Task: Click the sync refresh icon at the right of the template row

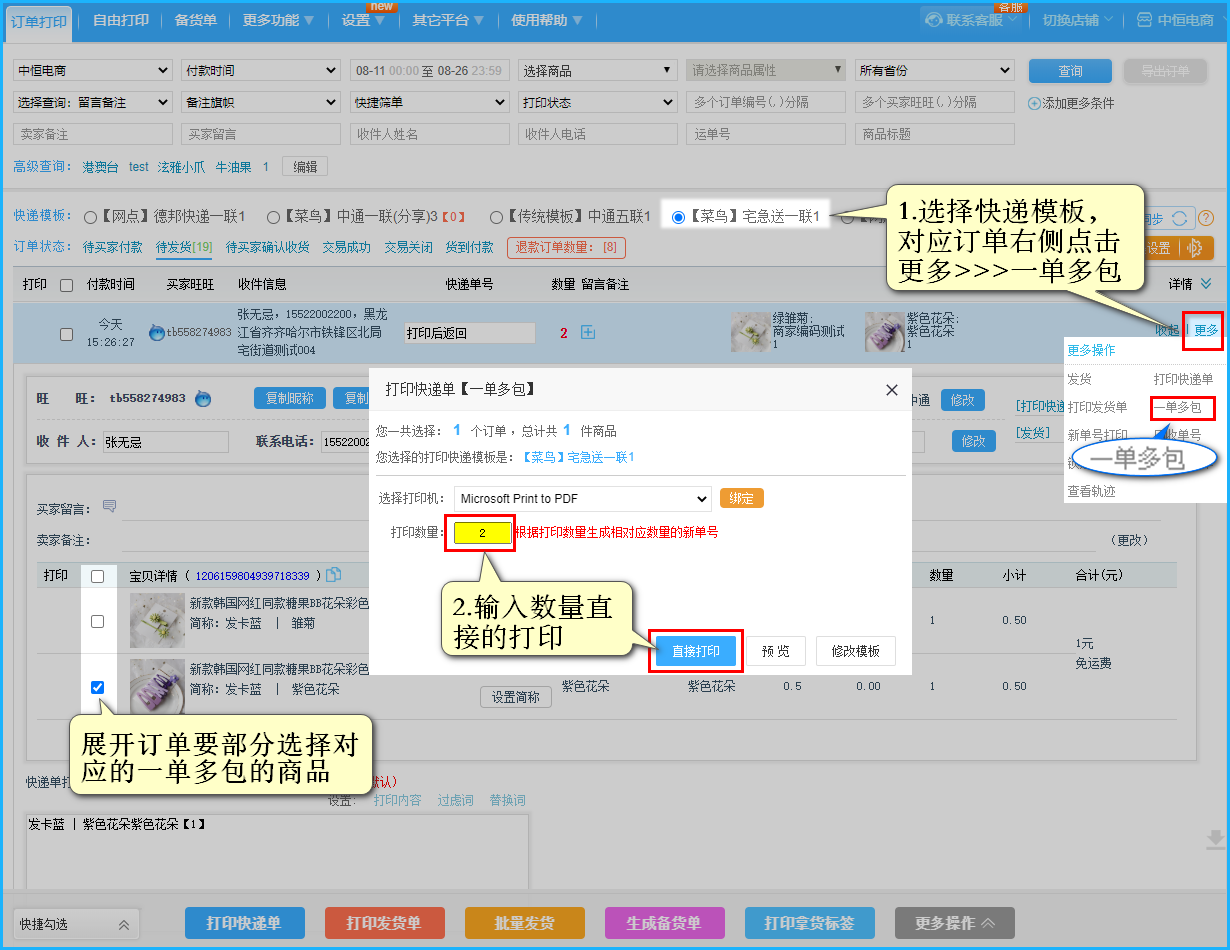Action: click(1182, 218)
